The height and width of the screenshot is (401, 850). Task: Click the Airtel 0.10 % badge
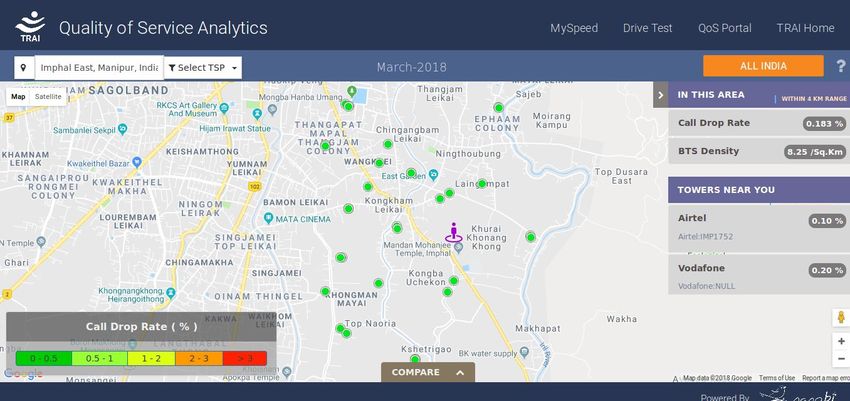[827, 221]
